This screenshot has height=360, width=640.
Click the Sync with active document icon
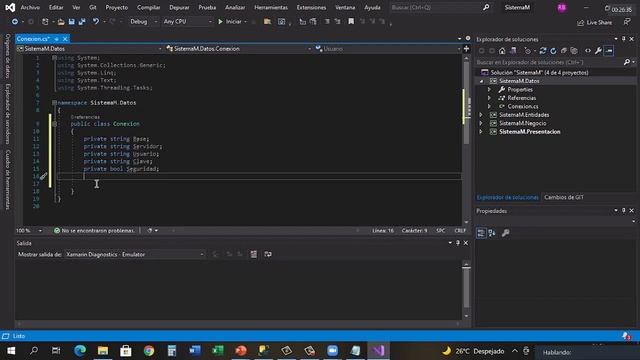[542, 51]
